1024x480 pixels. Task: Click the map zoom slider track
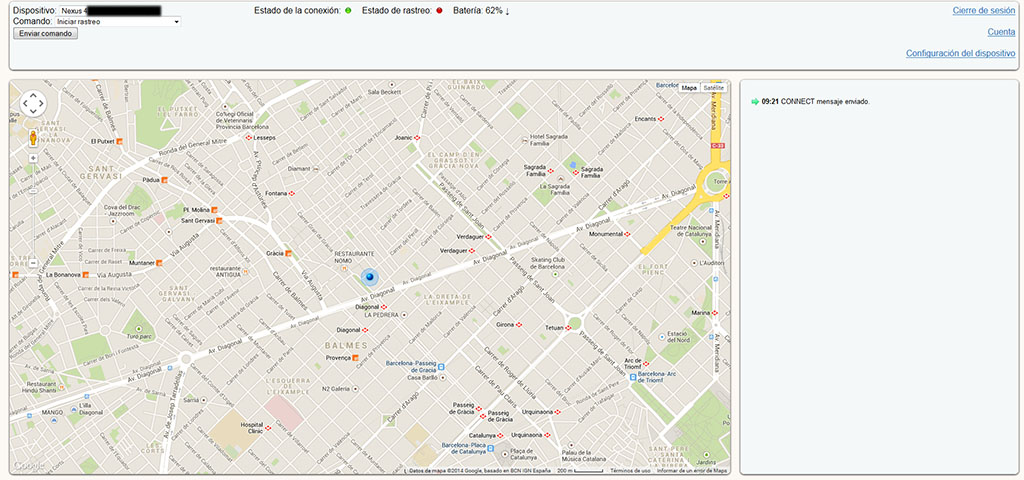[x=33, y=210]
